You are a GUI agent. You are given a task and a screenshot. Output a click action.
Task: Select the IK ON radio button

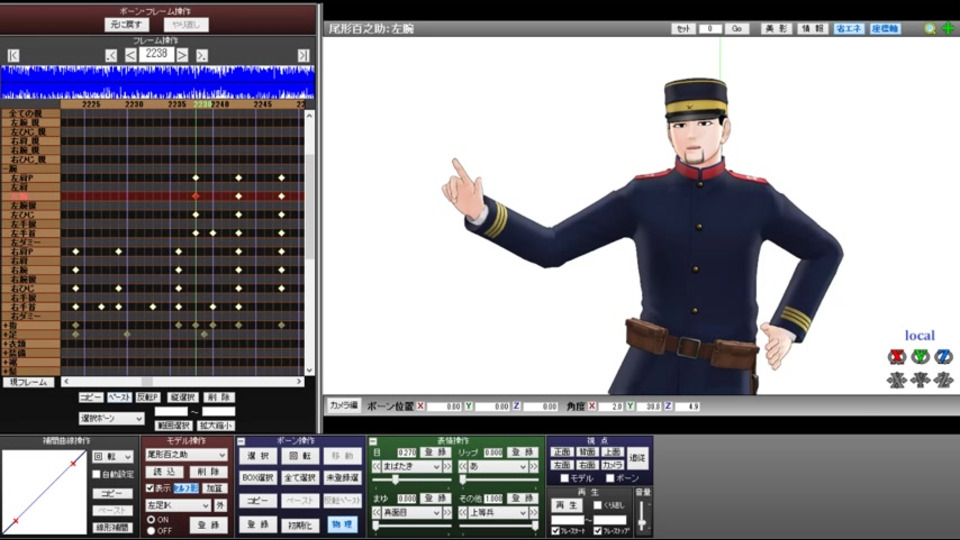(x=151, y=519)
